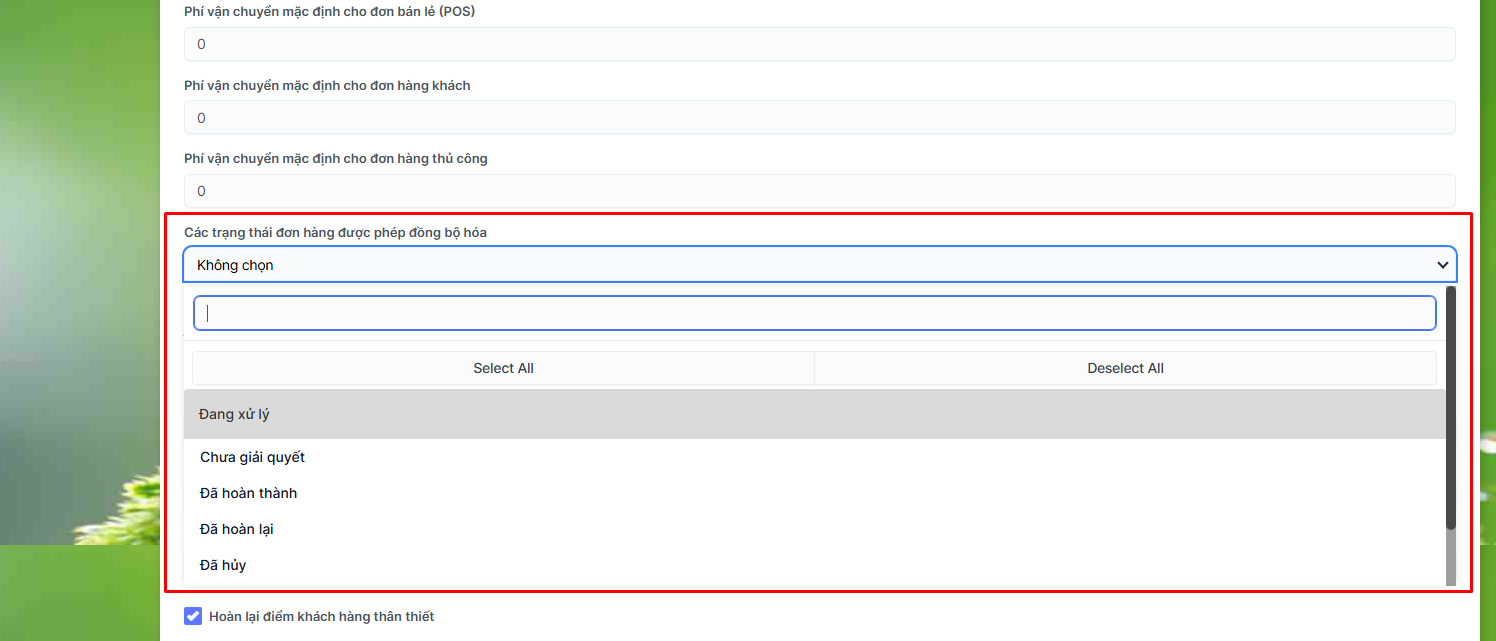This screenshot has height=641, width=1496.
Task: Click the POS retail order shipping fee field
Action: point(818,44)
